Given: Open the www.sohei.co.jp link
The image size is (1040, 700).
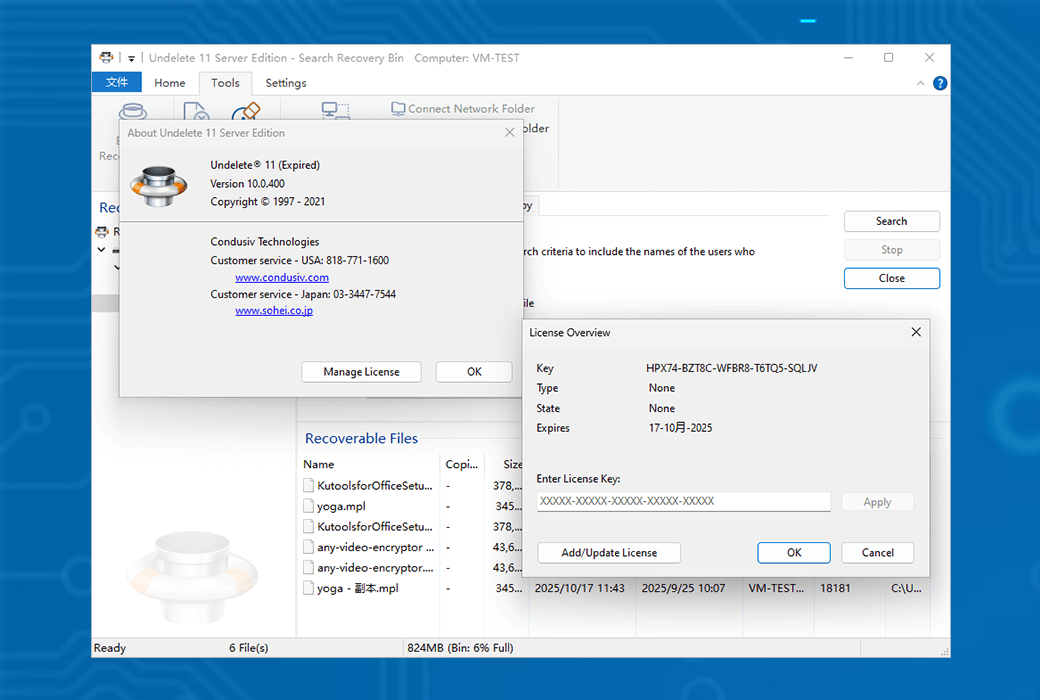Looking at the screenshot, I should click(274, 311).
